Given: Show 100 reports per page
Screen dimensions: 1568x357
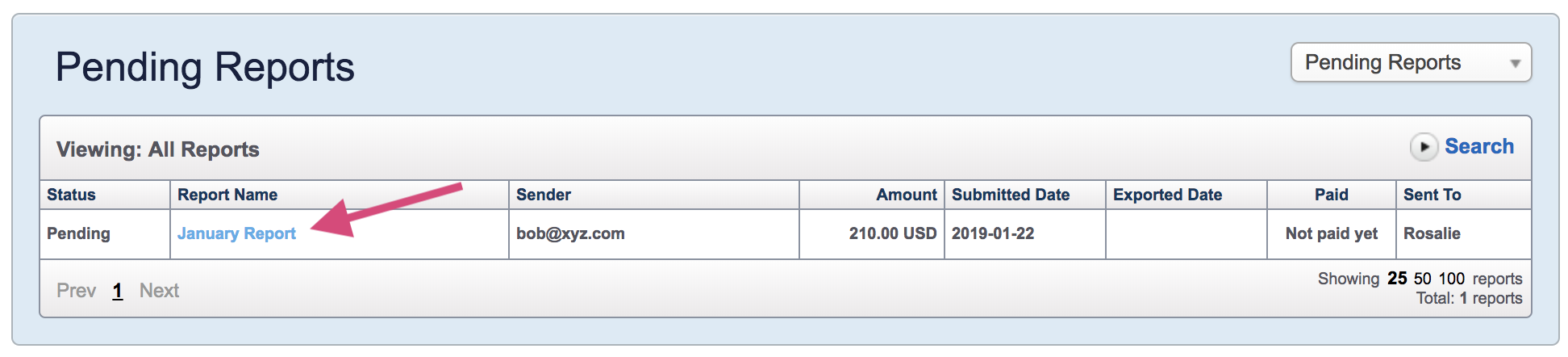Looking at the screenshot, I should pyautogui.click(x=1451, y=279).
